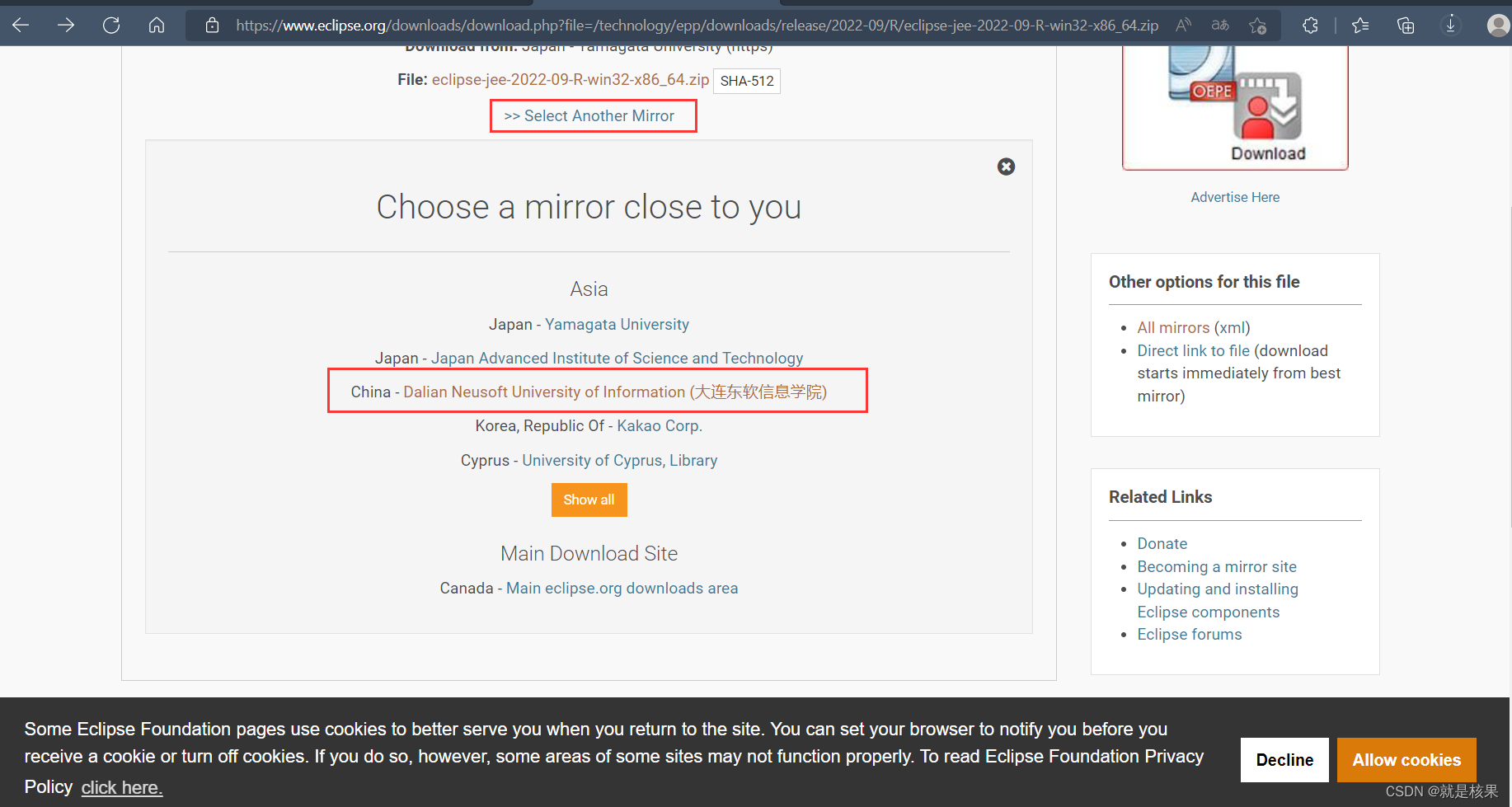
Task: Open Becoming a mirror site link
Action: pyautogui.click(x=1217, y=567)
